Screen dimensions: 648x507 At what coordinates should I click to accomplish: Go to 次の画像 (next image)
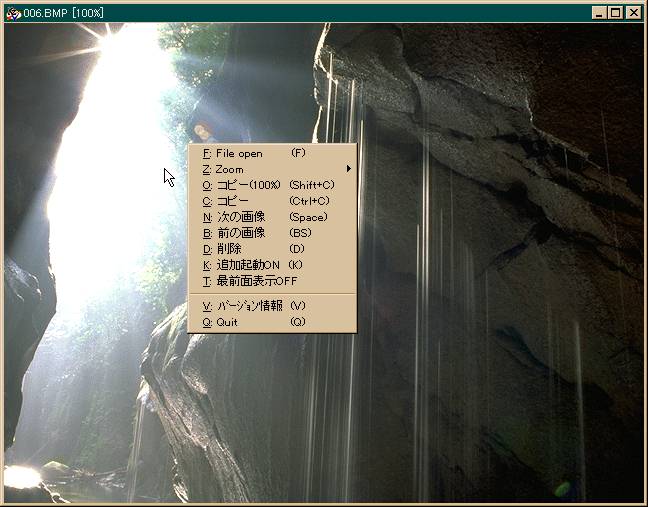click(x=272, y=217)
